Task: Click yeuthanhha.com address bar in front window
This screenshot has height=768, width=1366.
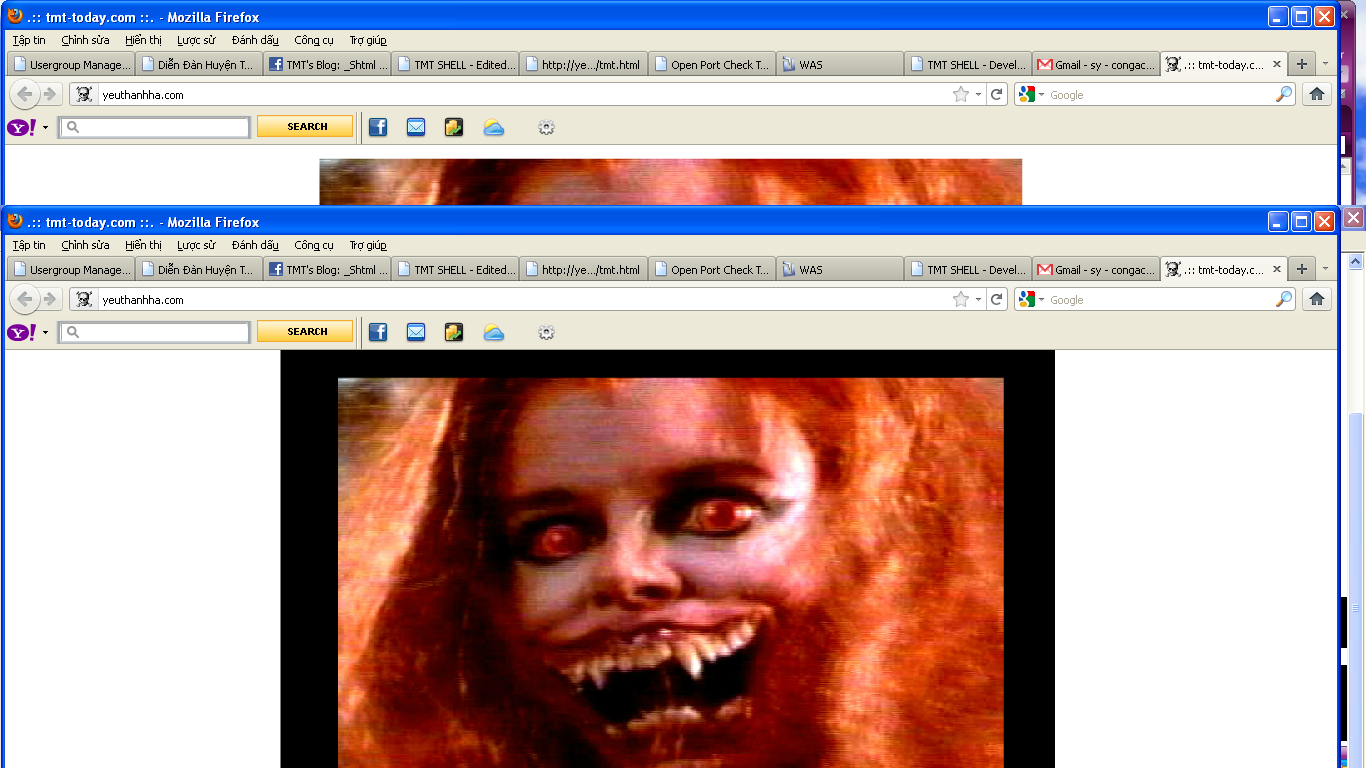Action: pyautogui.click(x=522, y=299)
